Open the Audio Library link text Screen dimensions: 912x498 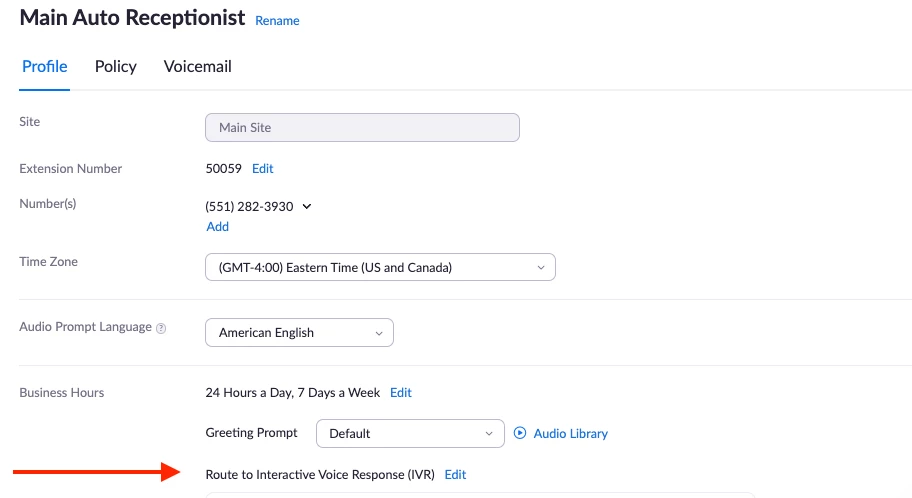pos(570,434)
